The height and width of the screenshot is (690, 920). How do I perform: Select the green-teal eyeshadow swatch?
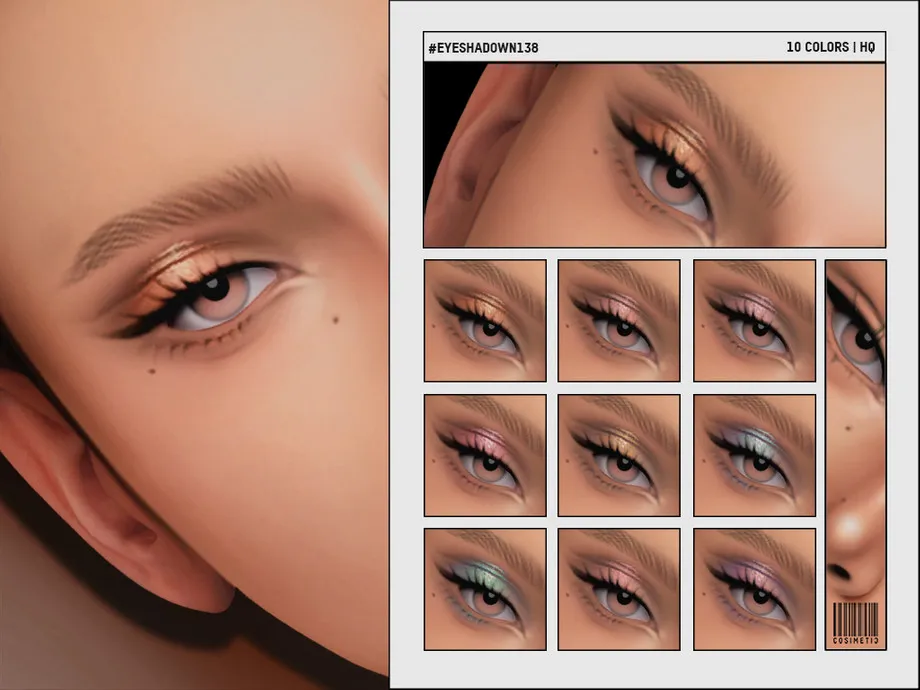(485, 589)
